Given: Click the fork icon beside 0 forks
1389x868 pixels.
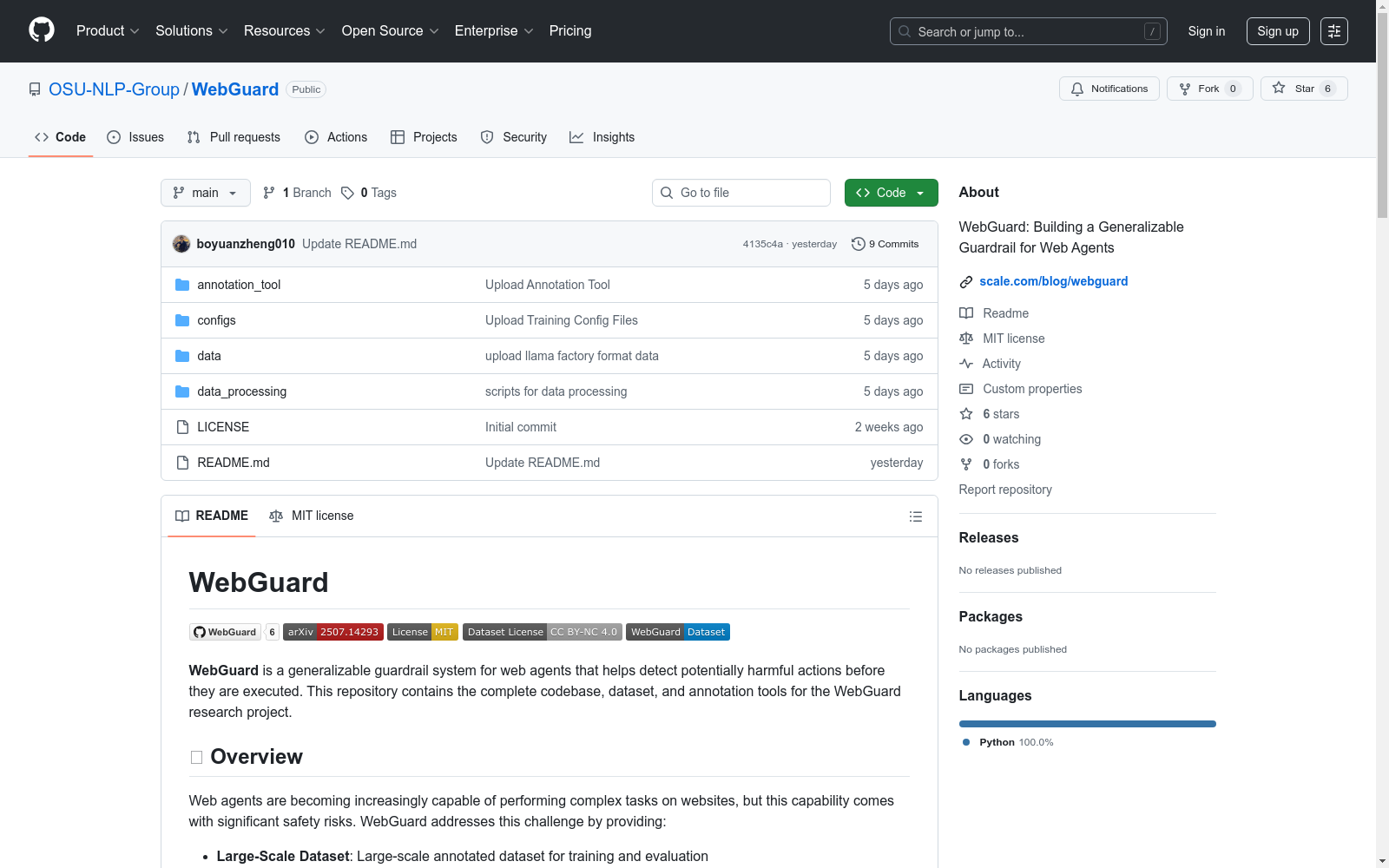Looking at the screenshot, I should point(966,464).
